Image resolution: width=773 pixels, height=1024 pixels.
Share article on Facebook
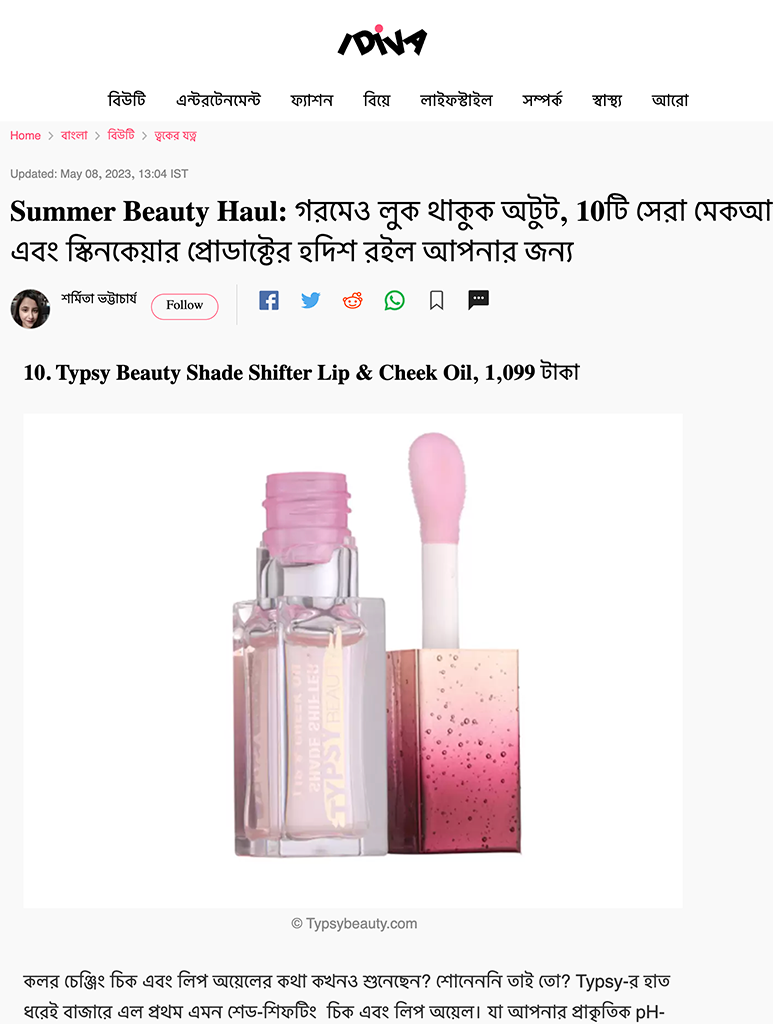tap(268, 300)
